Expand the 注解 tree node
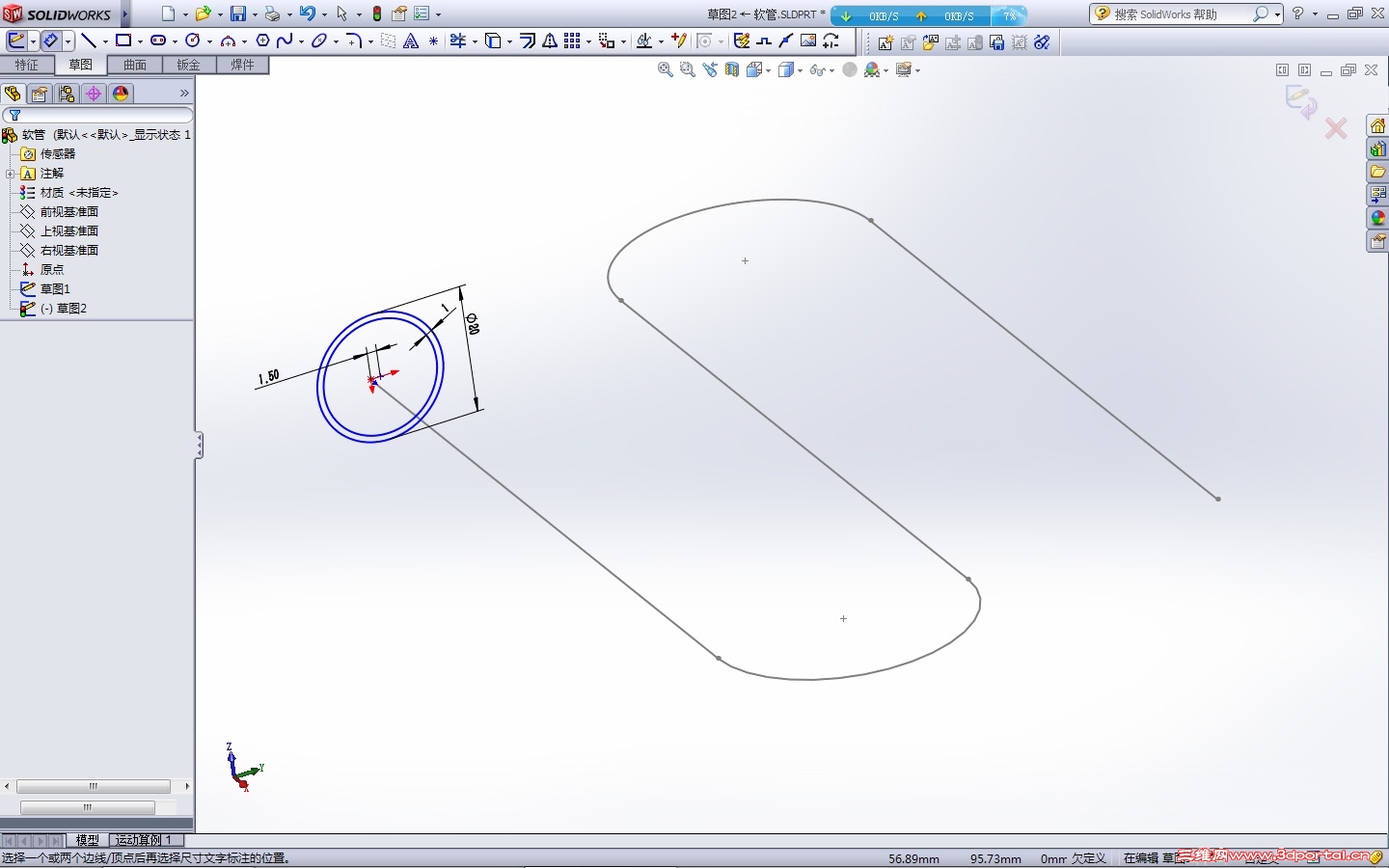Viewport: 1389px width, 868px height. [10, 174]
